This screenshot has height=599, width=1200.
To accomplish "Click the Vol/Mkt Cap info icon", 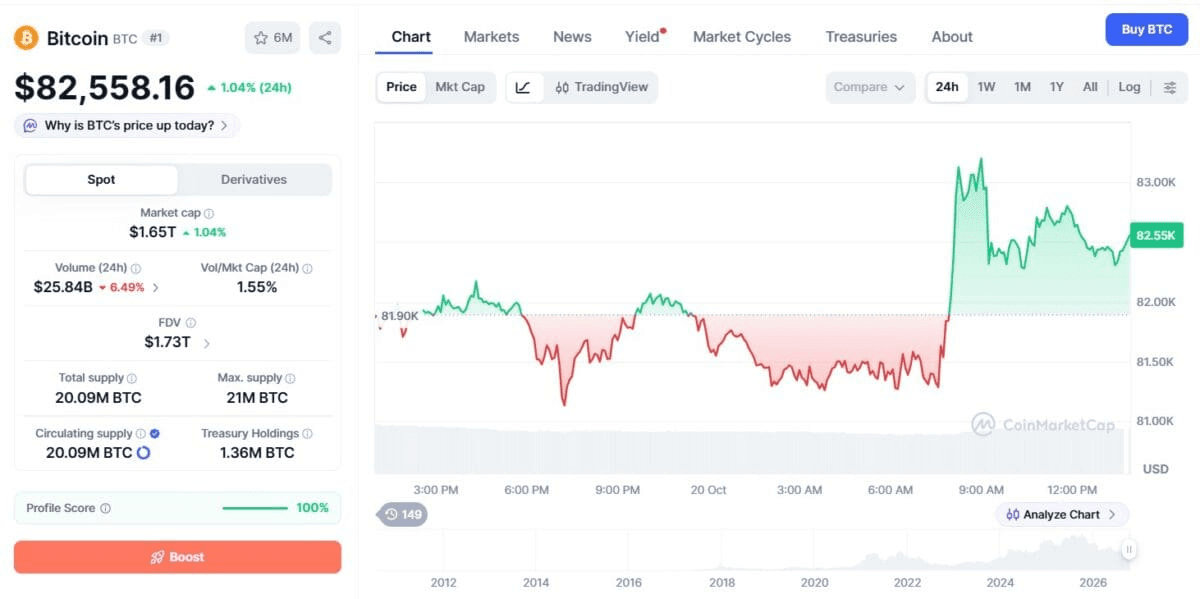I will (307, 268).
